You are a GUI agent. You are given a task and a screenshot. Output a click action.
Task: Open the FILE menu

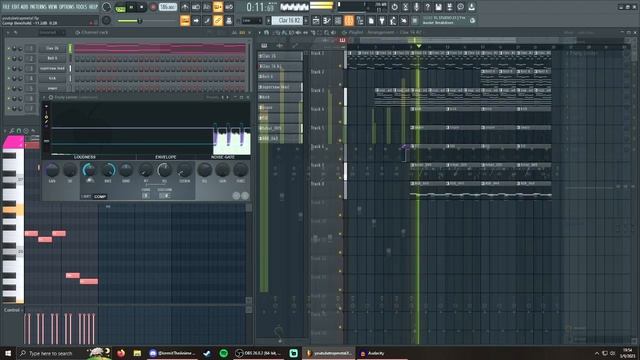[6, 7]
